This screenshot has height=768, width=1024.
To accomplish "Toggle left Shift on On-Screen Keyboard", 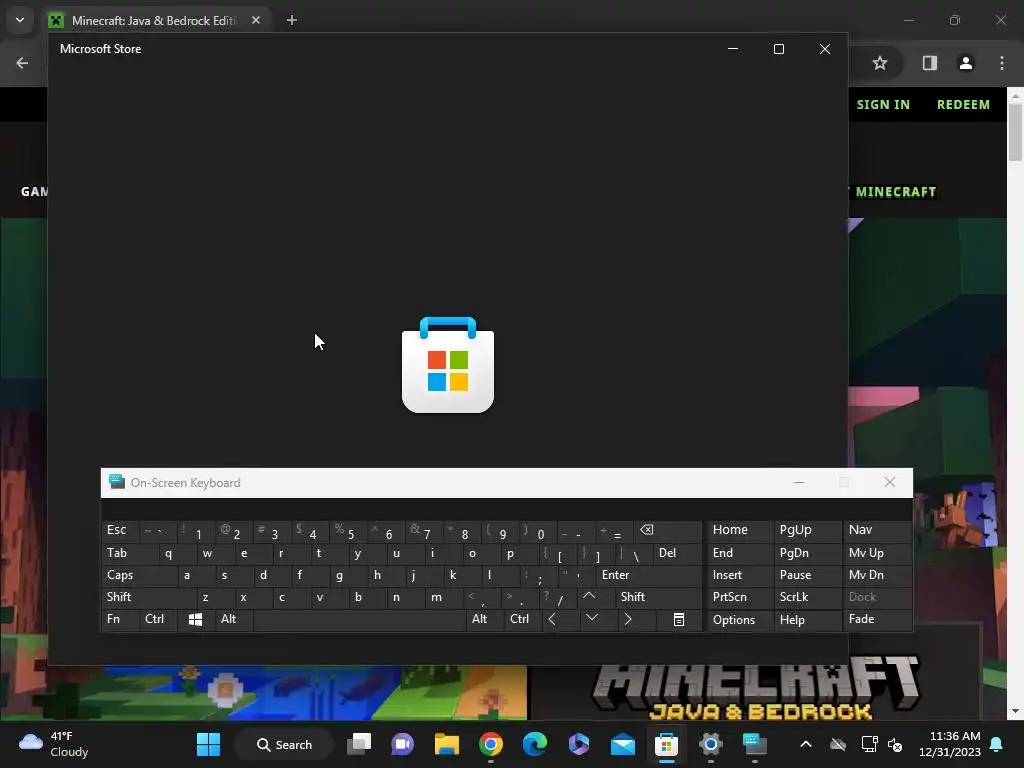I will 149,597.
